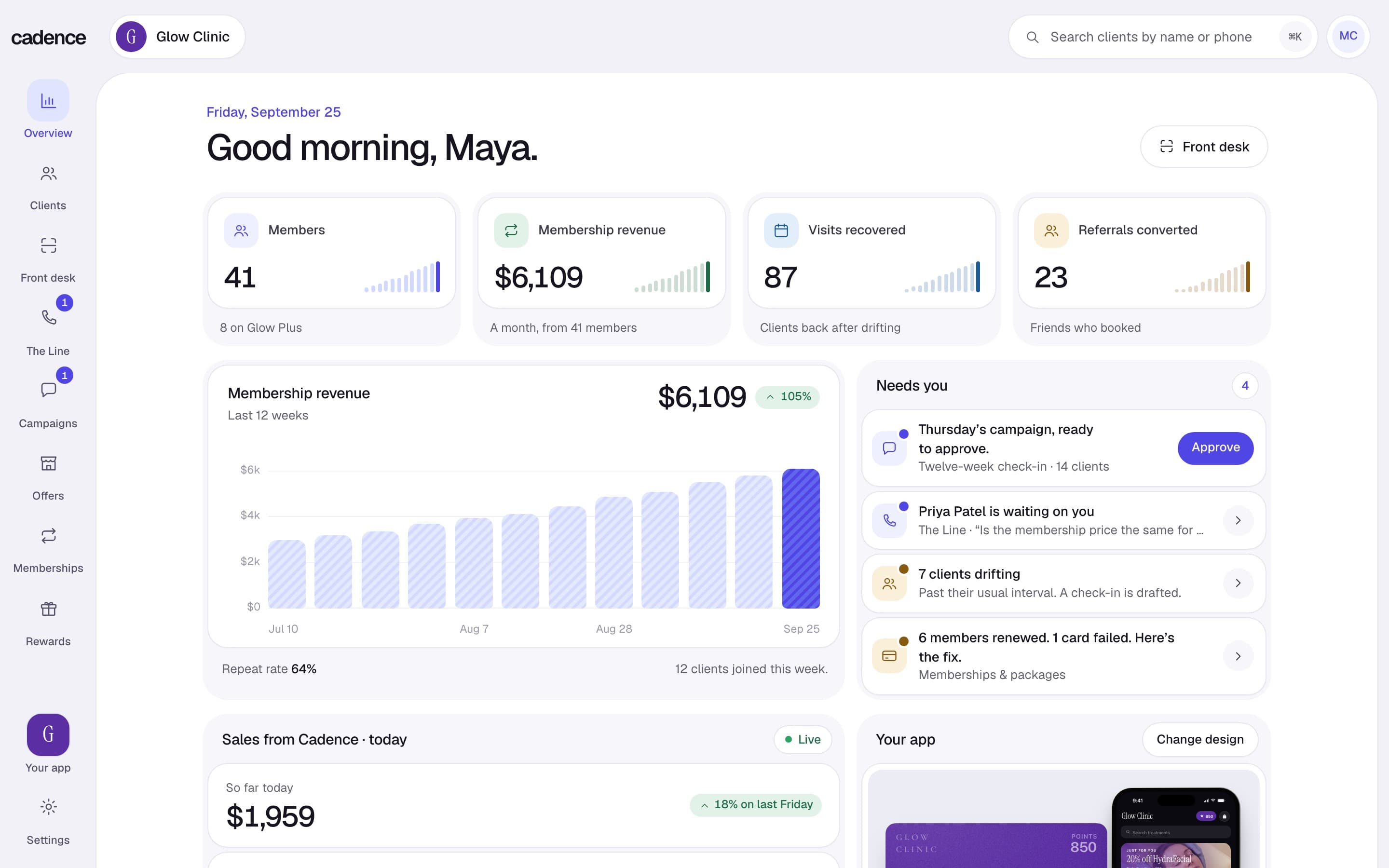The image size is (1389, 868).
Task: Click the ⌘K shortcut badge
Action: pyautogui.click(x=1295, y=37)
